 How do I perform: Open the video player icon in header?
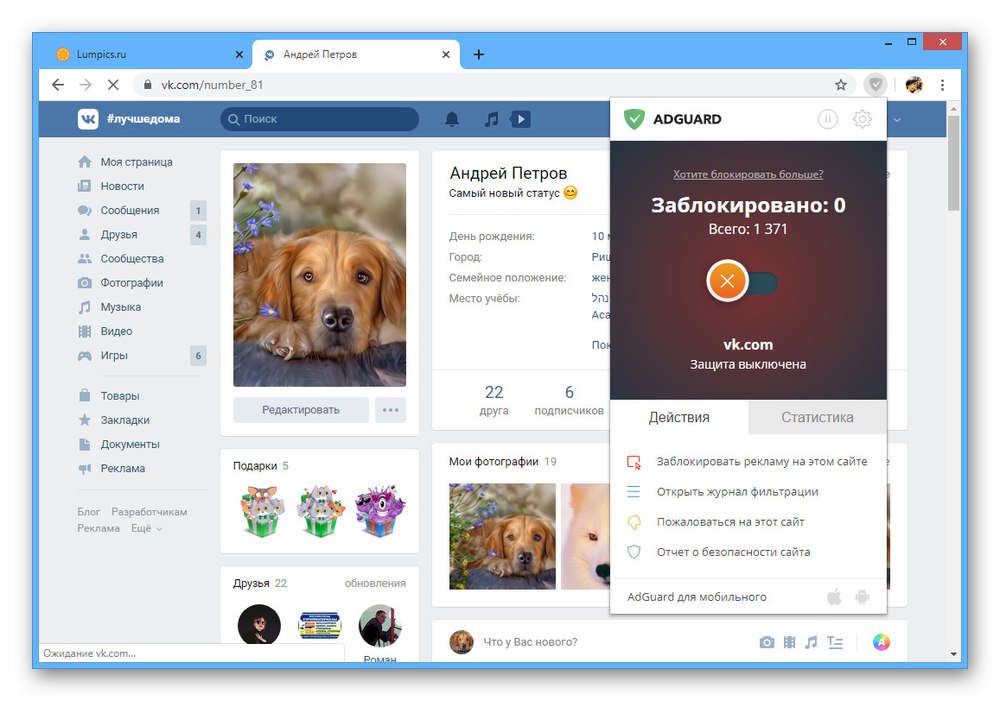tap(520, 119)
